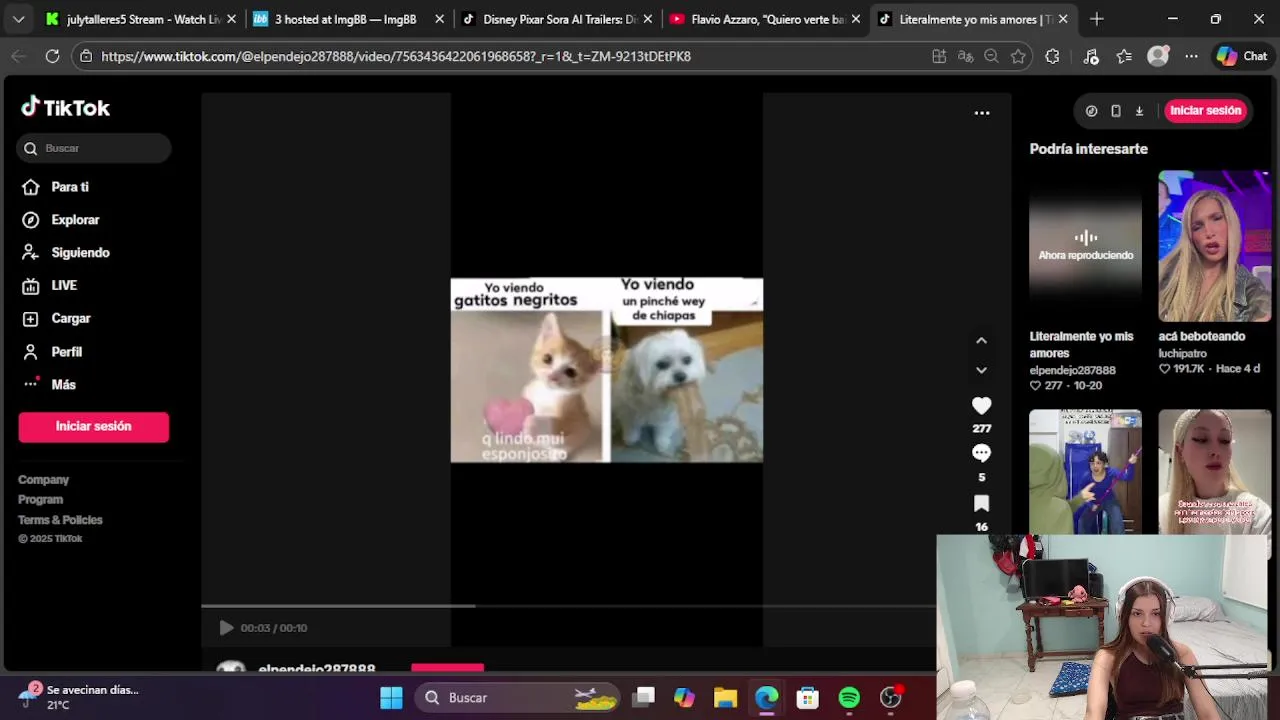The width and height of the screenshot is (1280, 720).
Task: Open the guitar player video thumbnail
Action: coord(1085,471)
